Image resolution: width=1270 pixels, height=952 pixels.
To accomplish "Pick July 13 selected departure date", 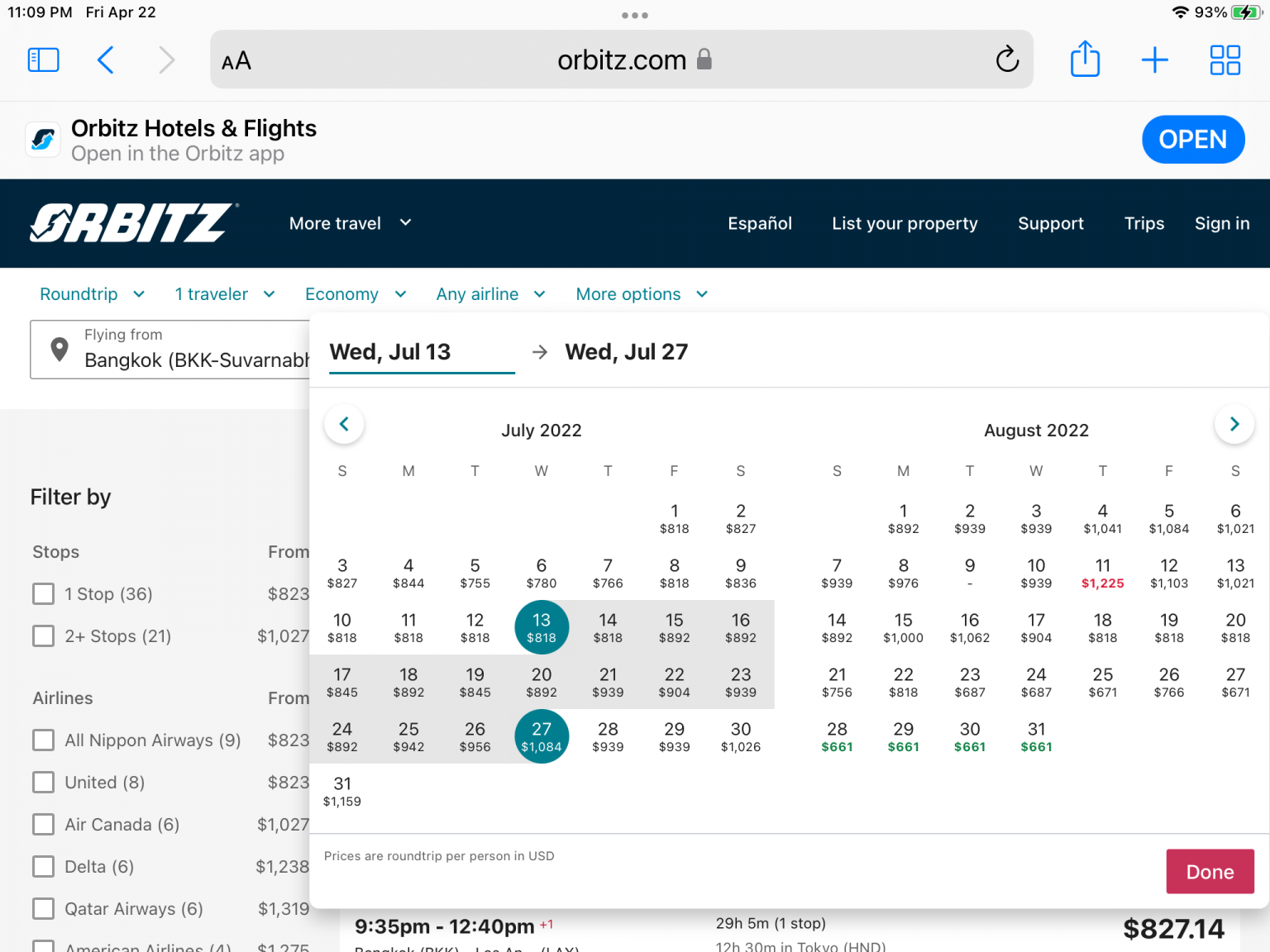I will point(542,628).
